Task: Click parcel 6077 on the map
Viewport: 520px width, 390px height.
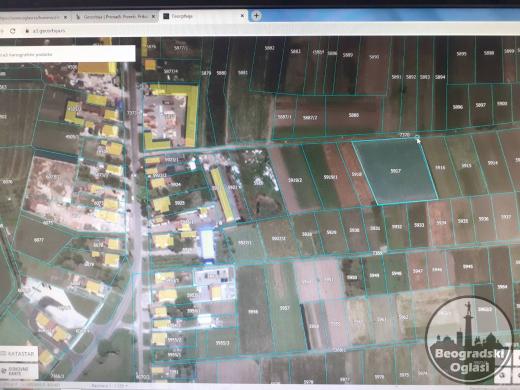Action: (39, 240)
